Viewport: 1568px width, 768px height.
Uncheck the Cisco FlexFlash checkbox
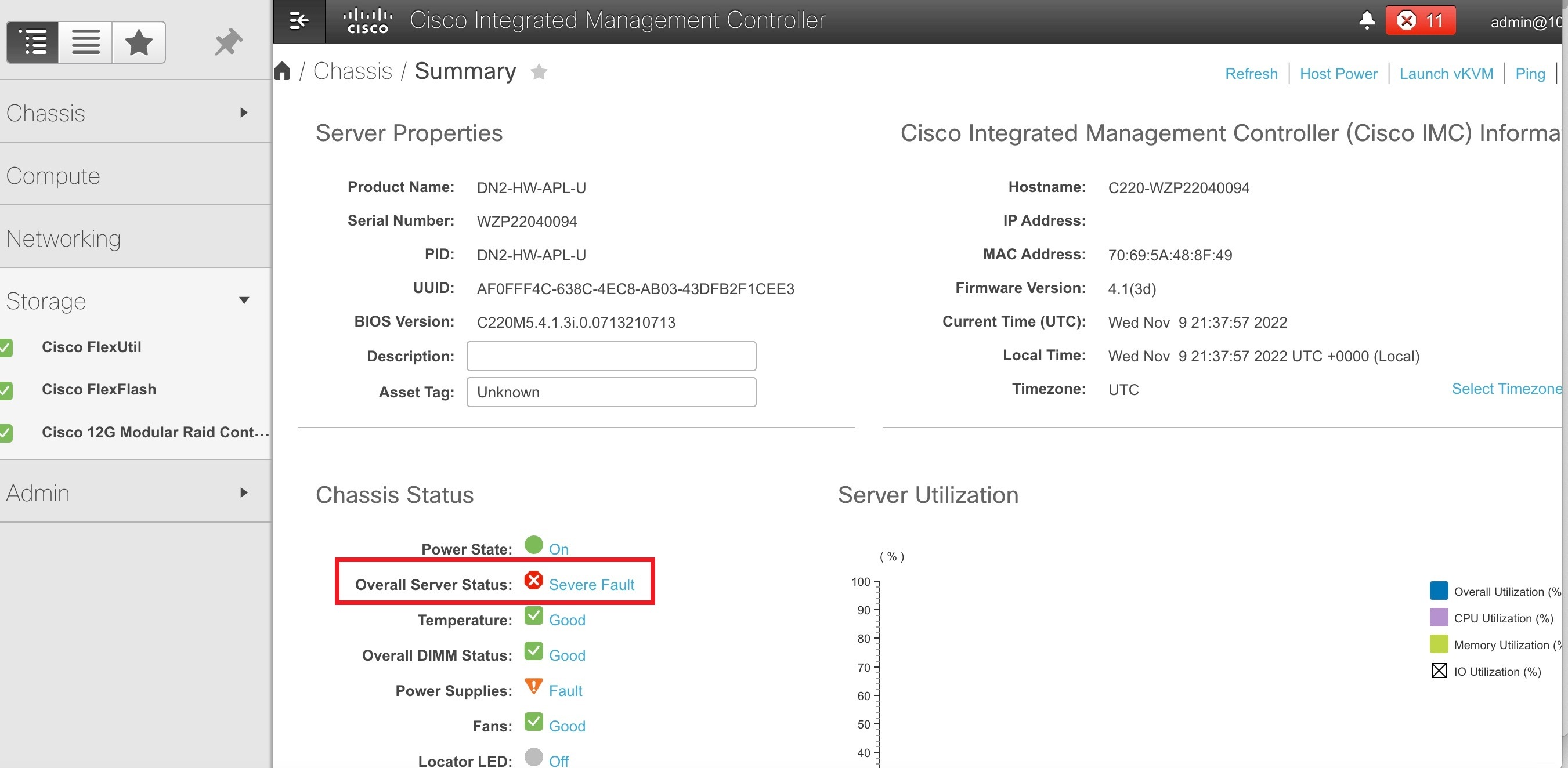pyautogui.click(x=8, y=390)
